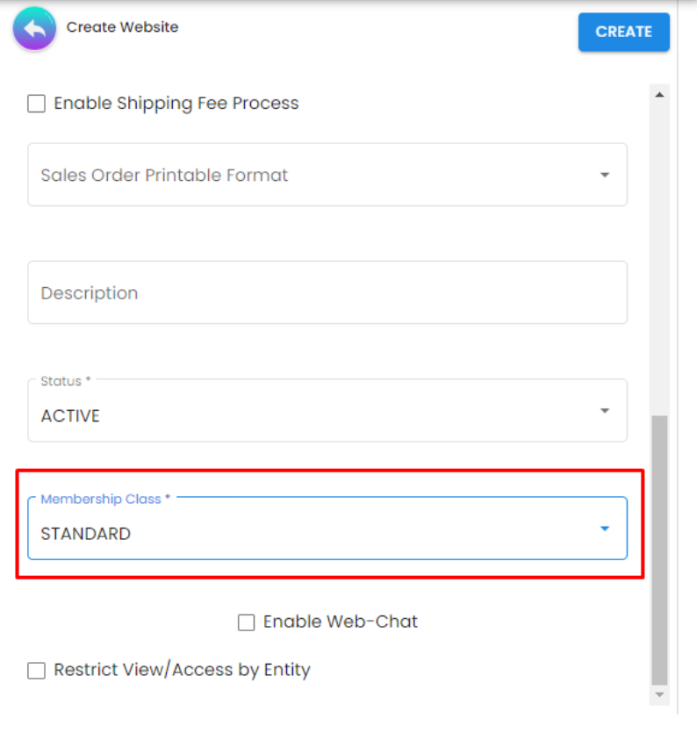Check the Restrict View/Access by Entity box
697x745 pixels.
tap(37, 670)
